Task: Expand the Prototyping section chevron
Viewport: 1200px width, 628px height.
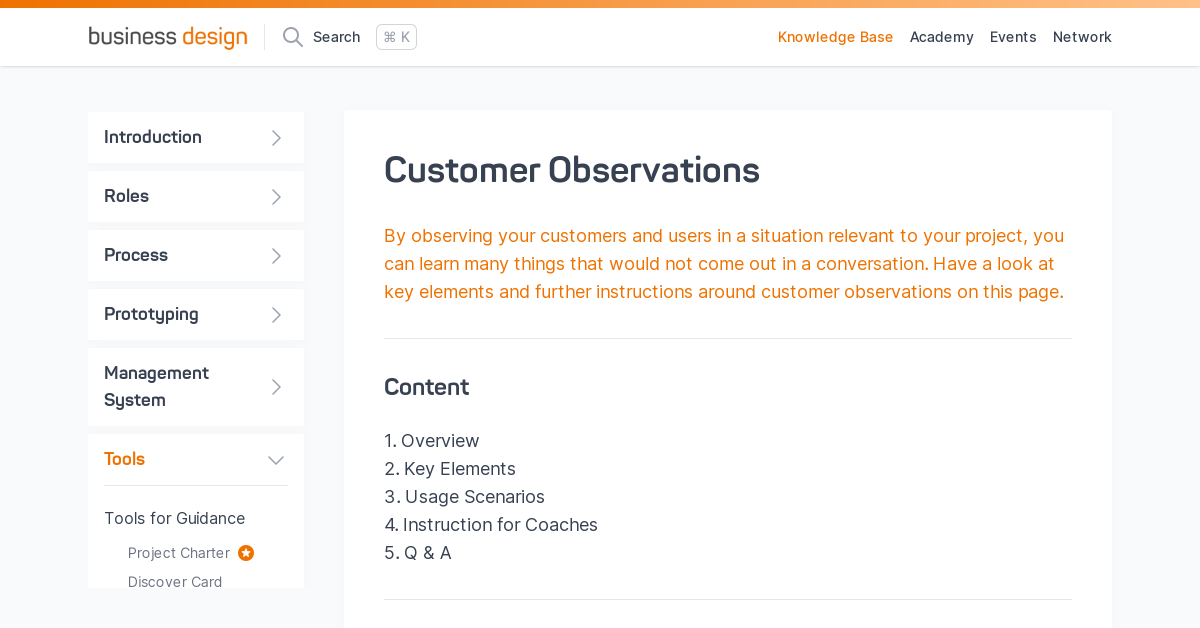Action: (x=277, y=315)
